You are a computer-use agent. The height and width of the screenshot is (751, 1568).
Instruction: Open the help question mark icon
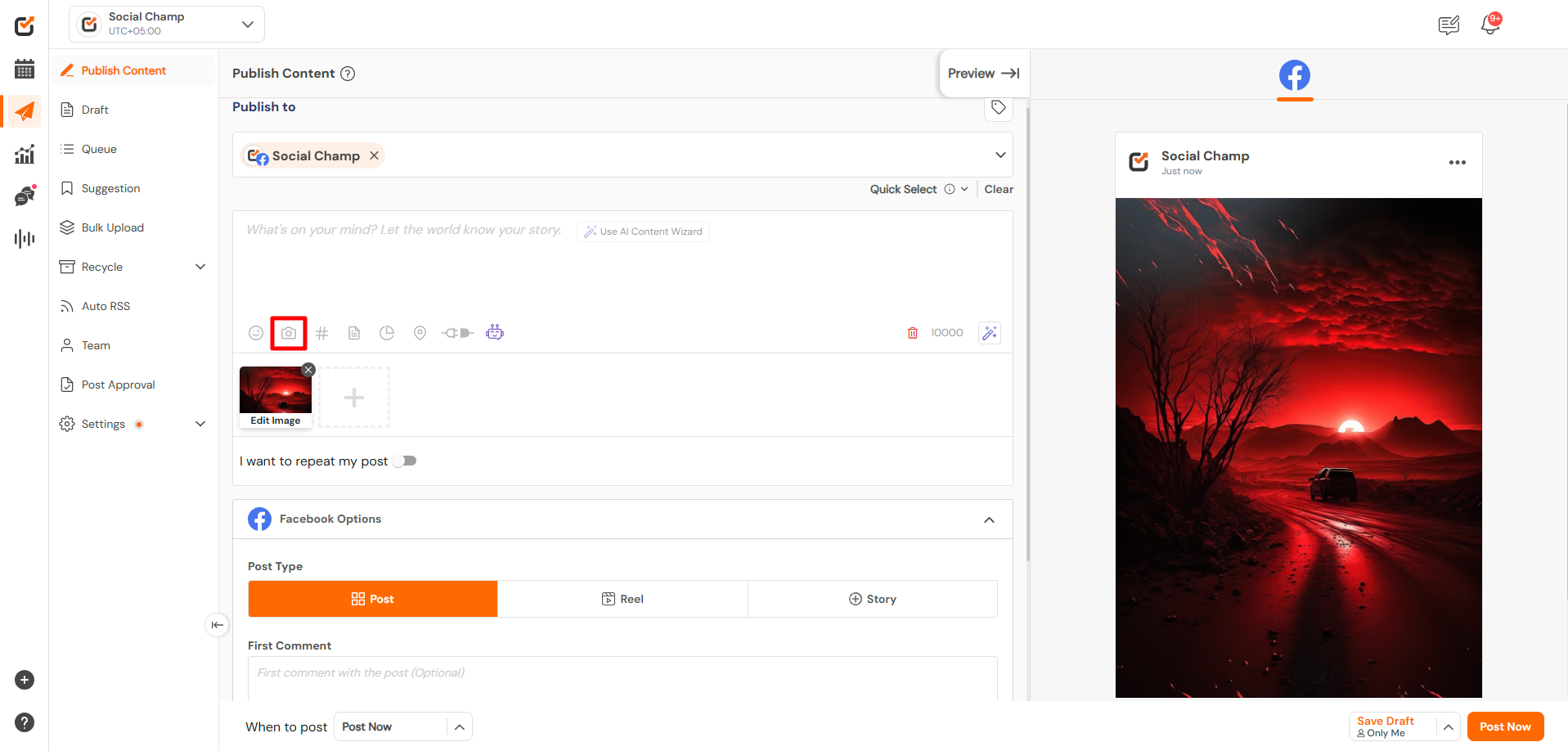point(25,722)
